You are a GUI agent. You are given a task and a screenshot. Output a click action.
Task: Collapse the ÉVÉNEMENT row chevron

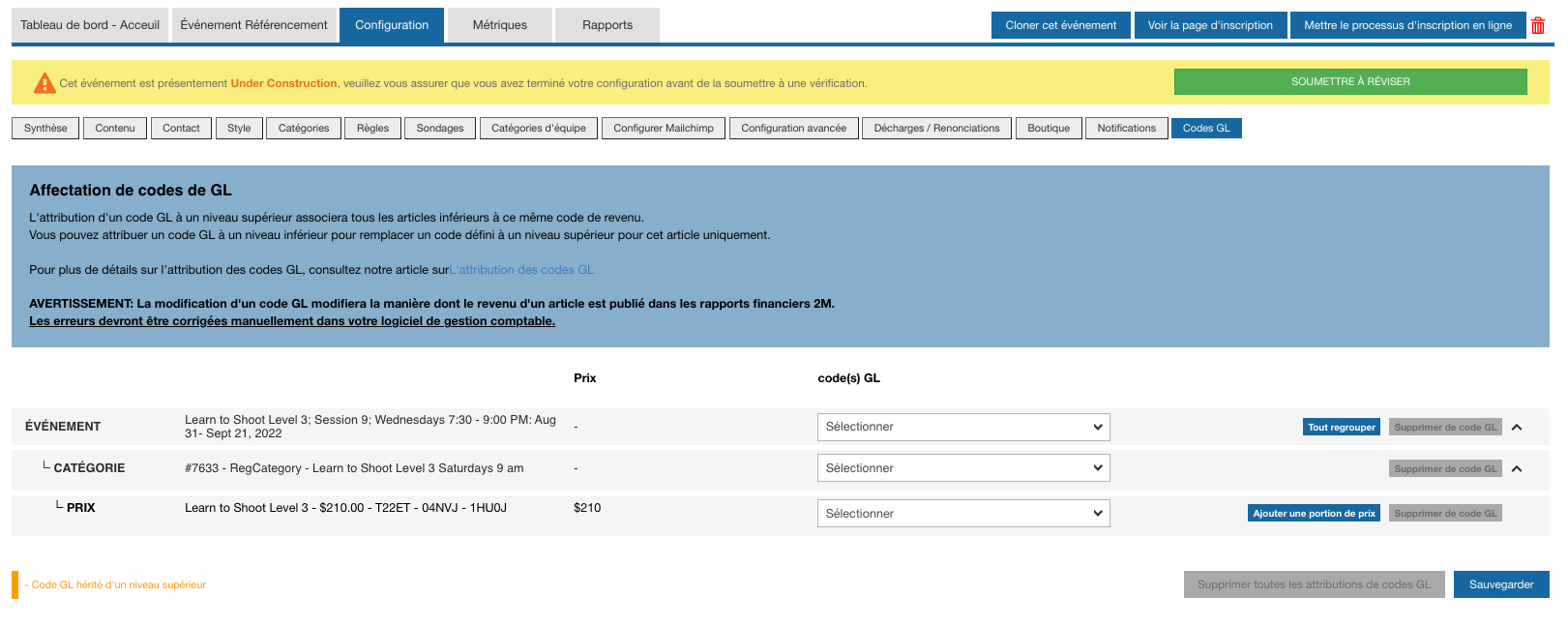pyautogui.click(x=1517, y=427)
